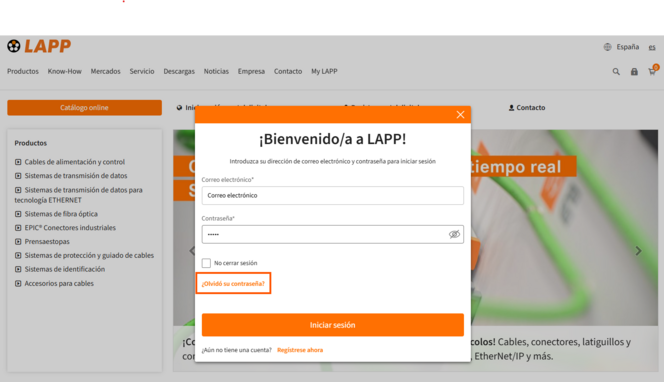Click the globe icon beside España
664x382 pixels.
(607, 47)
